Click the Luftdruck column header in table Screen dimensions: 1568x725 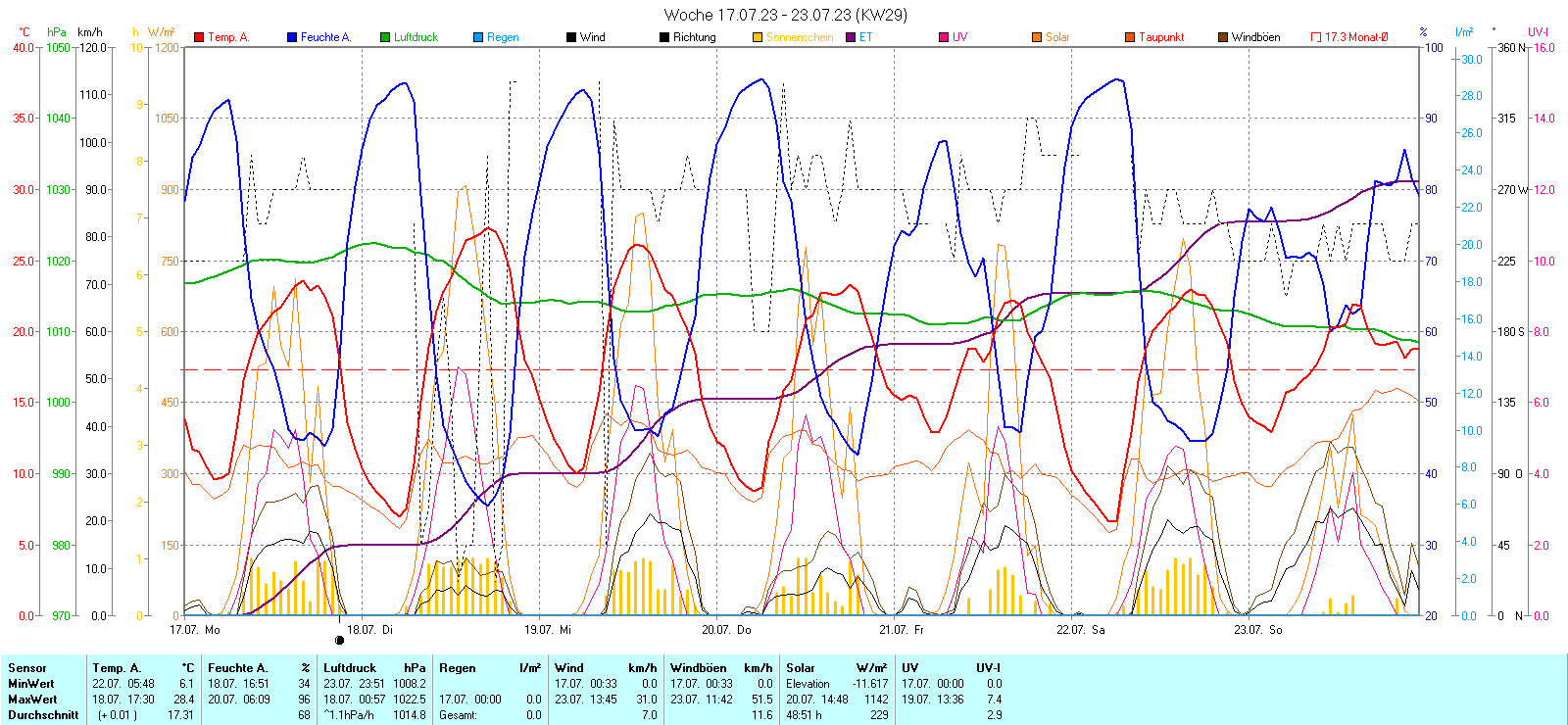[350, 668]
